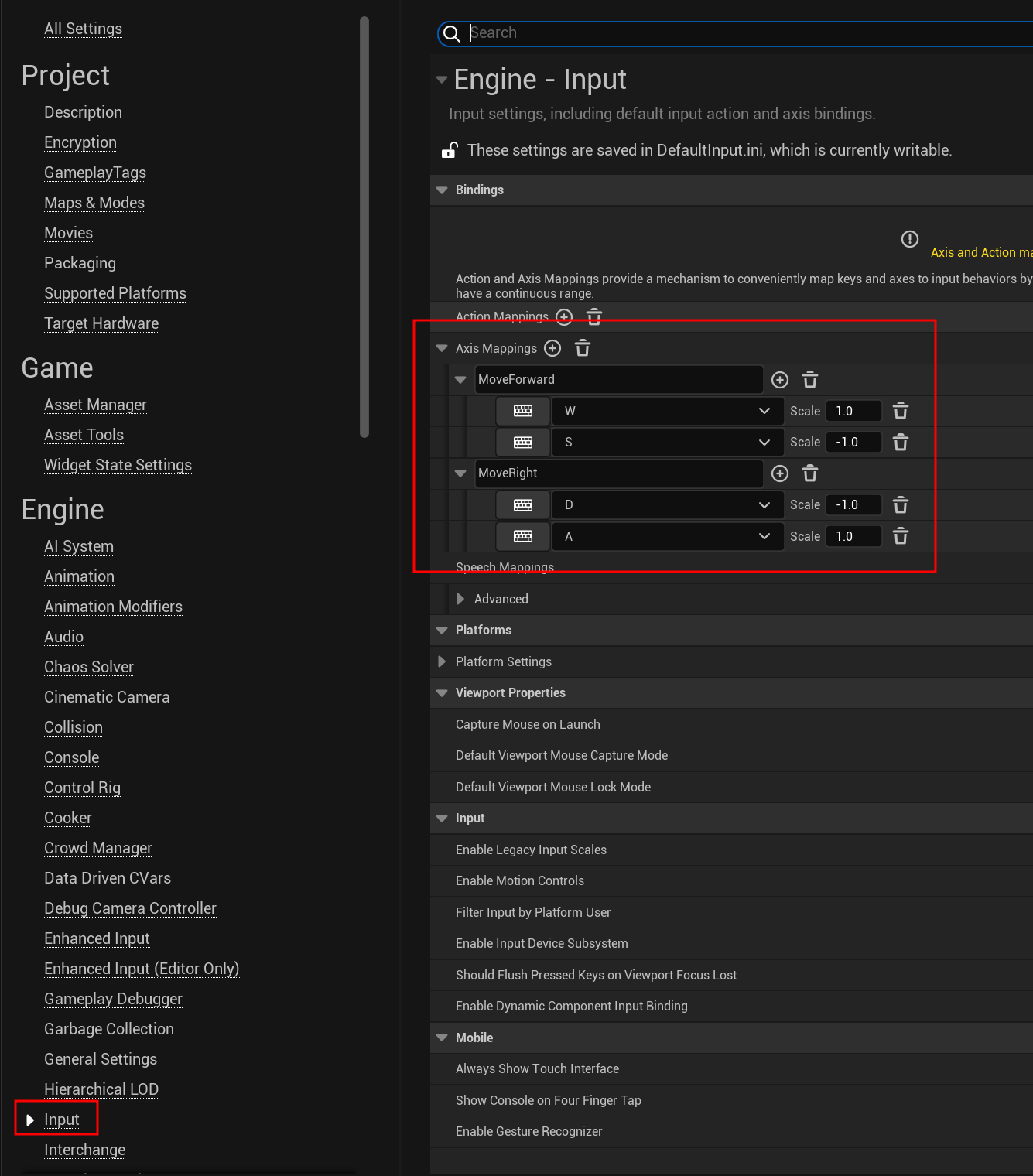Add a key to MoveRight with plus icon

click(780, 473)
